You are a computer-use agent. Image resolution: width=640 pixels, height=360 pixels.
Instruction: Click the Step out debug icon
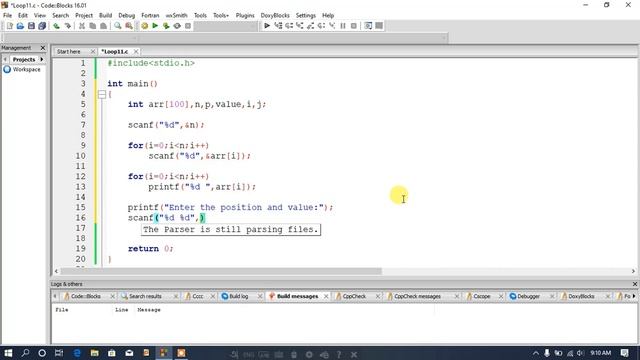pyautogui.click(x=311, y=26)
